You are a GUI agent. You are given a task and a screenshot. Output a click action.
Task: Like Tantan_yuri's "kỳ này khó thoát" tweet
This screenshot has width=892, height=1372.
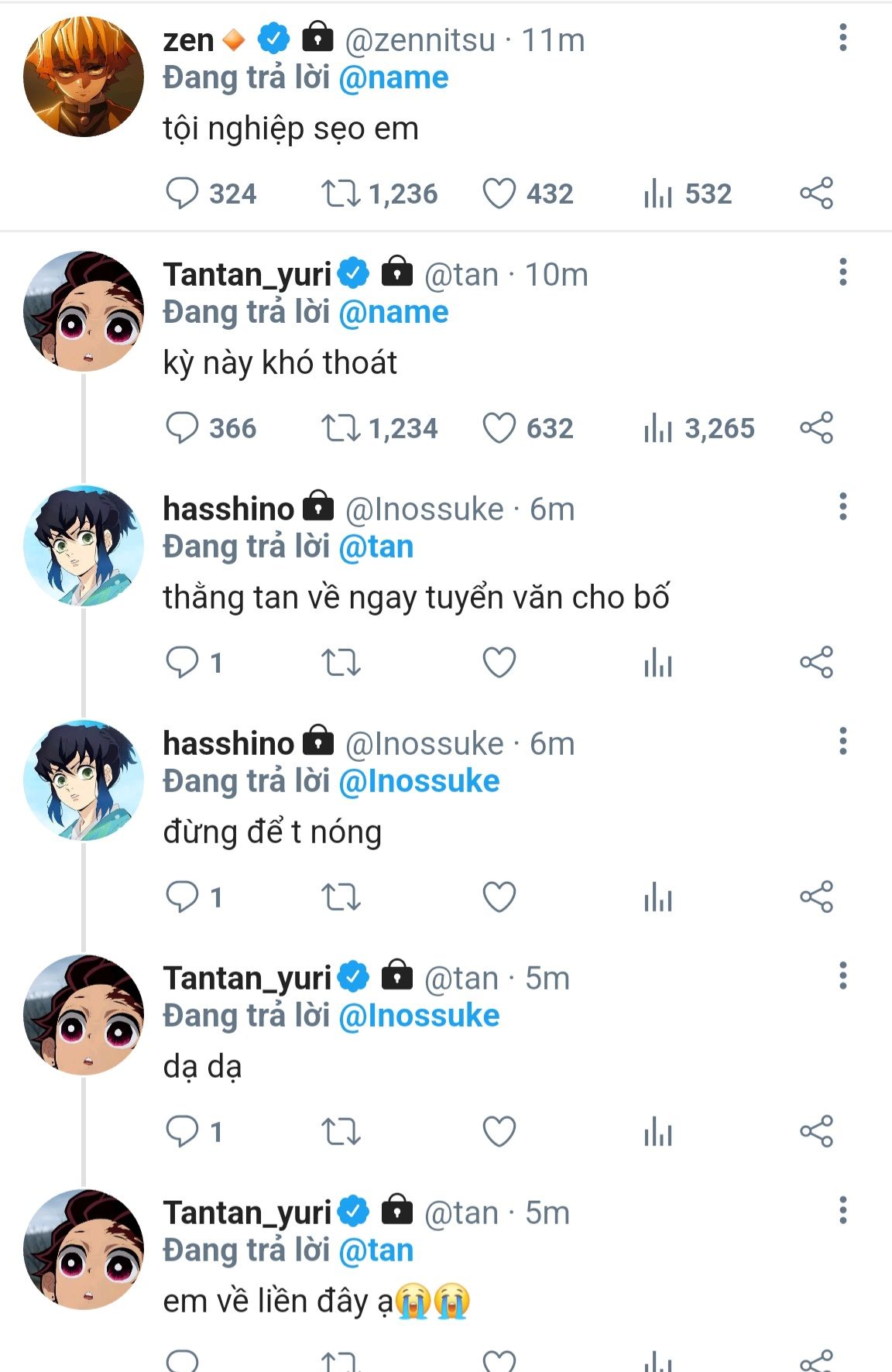point(499,428)
